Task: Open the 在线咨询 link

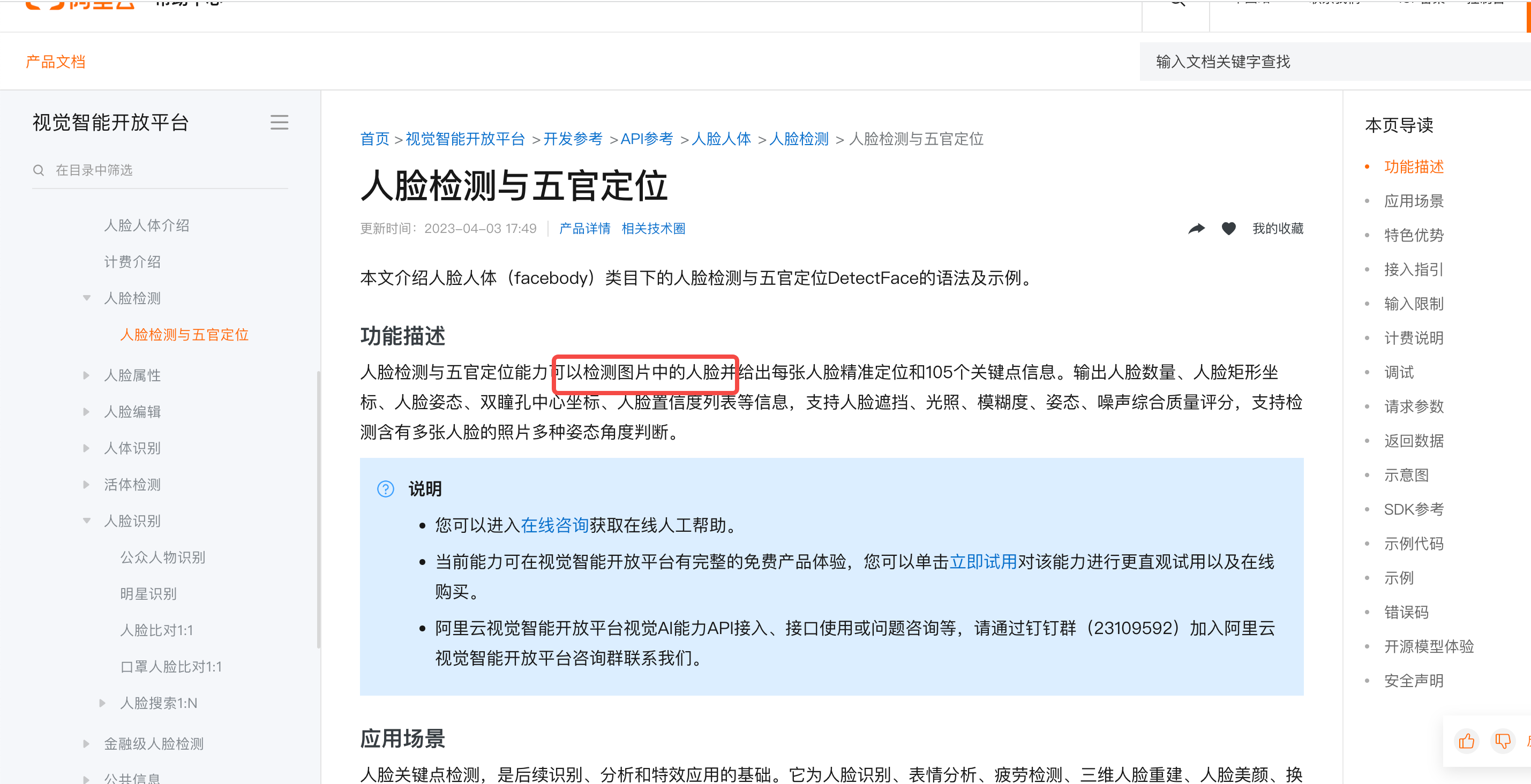Action: click(554, 525)
